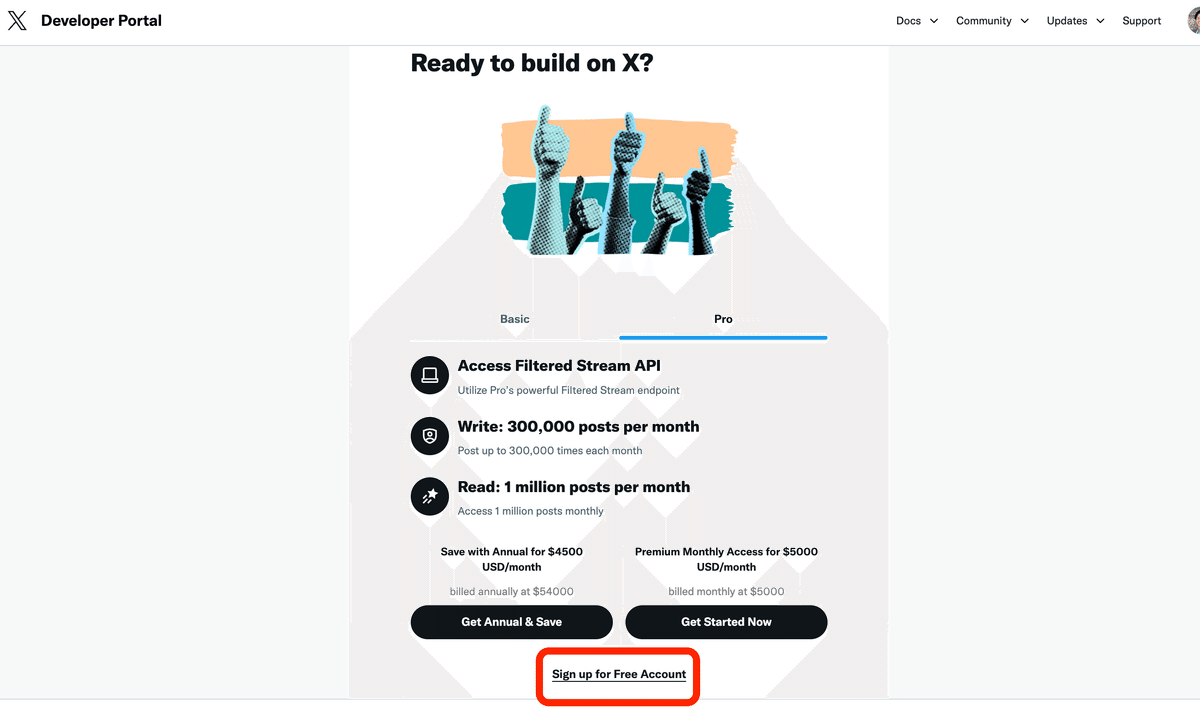Image resolution: width=1200 pixels, height=712 pixels.
Task: Click the Read: 1 million posts heading
Action: 574,487
